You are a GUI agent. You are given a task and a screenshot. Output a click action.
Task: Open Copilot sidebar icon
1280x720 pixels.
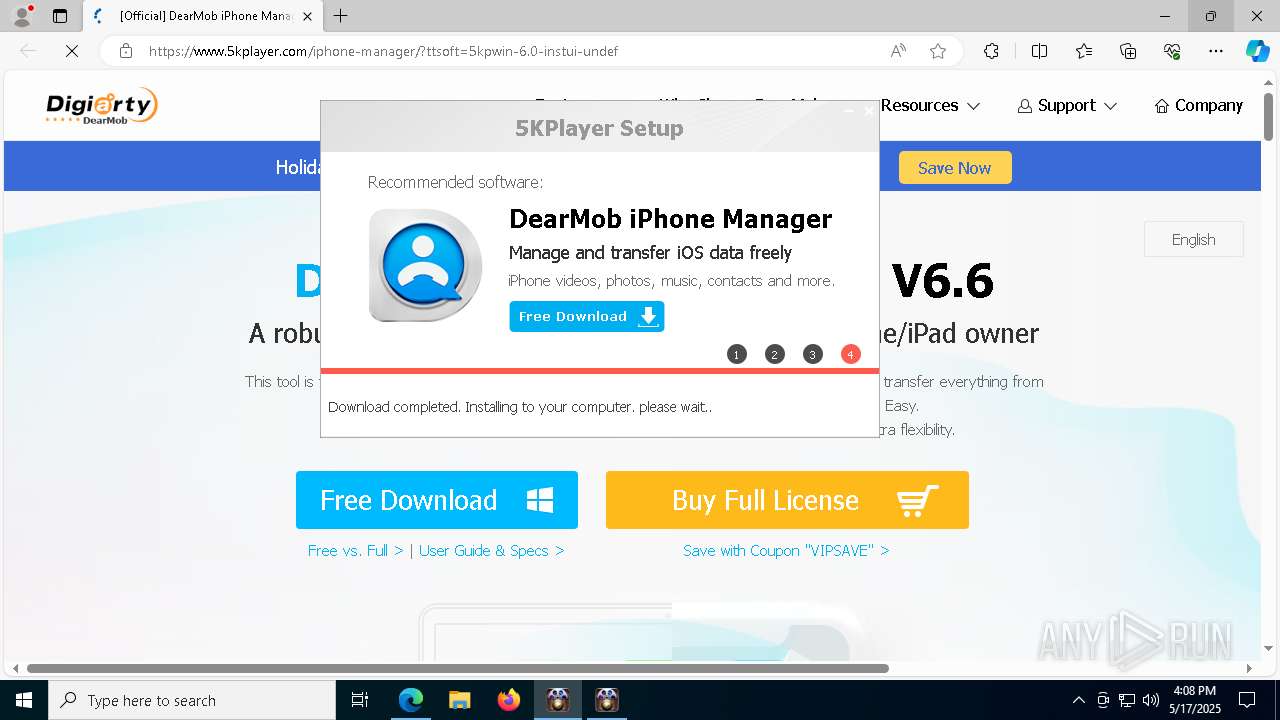pyautogui.click(x=1257, y=51)
